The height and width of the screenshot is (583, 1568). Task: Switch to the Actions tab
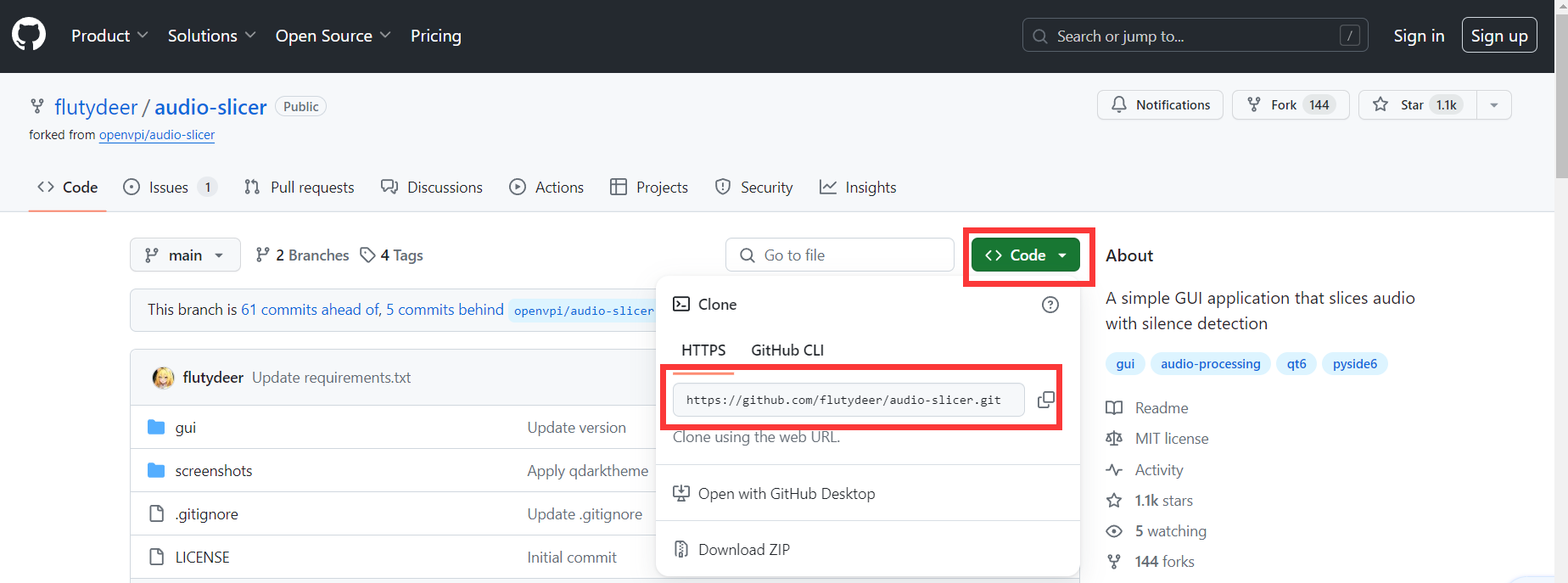pyautogui.click(x=546, y=188)
